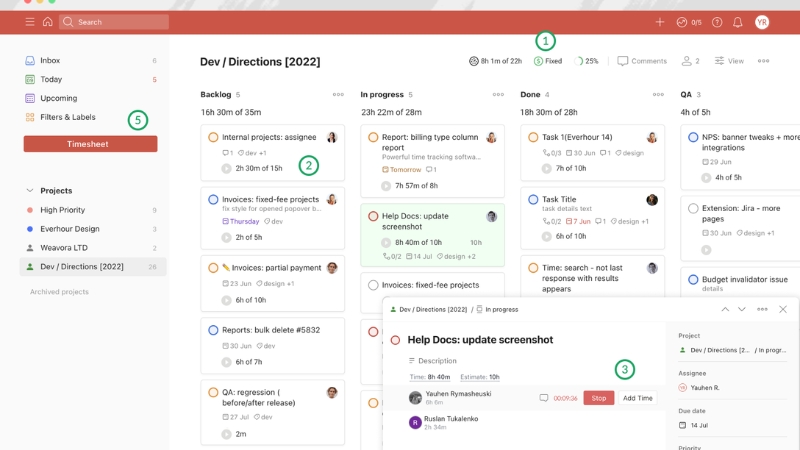Open project Comments
Screen dimensions: 800x450
(642, 61)
